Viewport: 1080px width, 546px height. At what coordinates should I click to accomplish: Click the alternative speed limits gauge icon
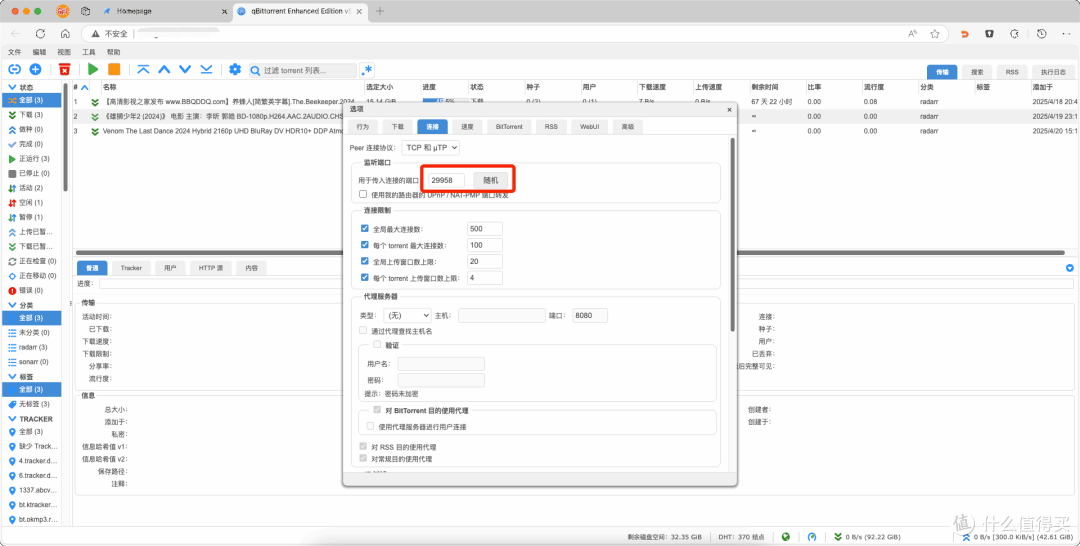tap(812, 536)
